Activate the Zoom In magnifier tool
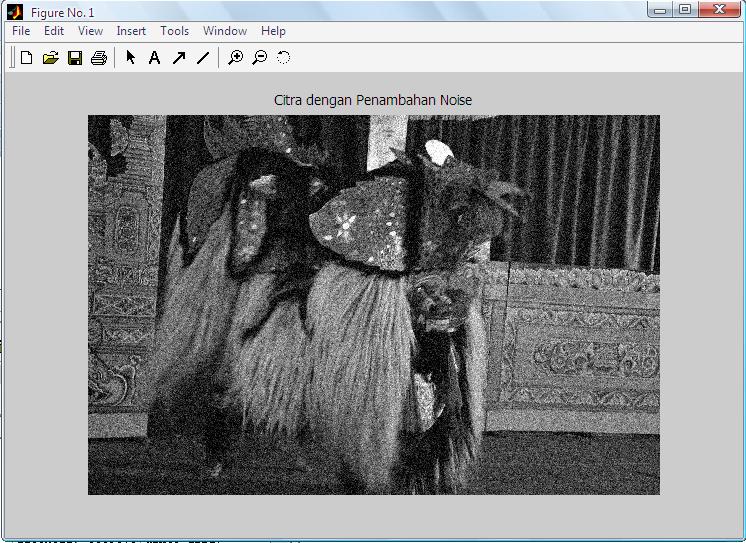This screenshot has height=543, width=746. click(236, 58)
